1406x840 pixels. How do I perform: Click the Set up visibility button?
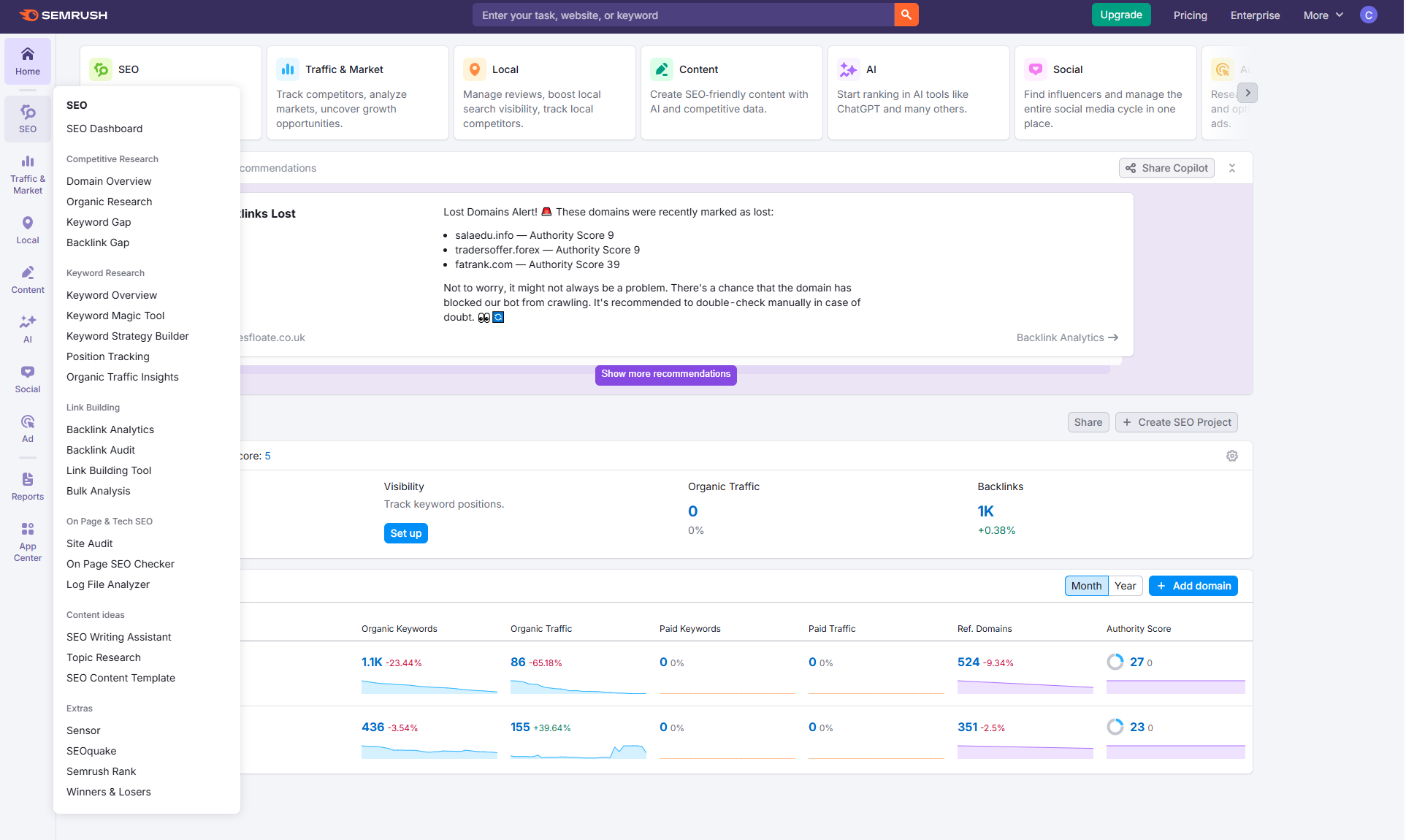click(405, 533)
